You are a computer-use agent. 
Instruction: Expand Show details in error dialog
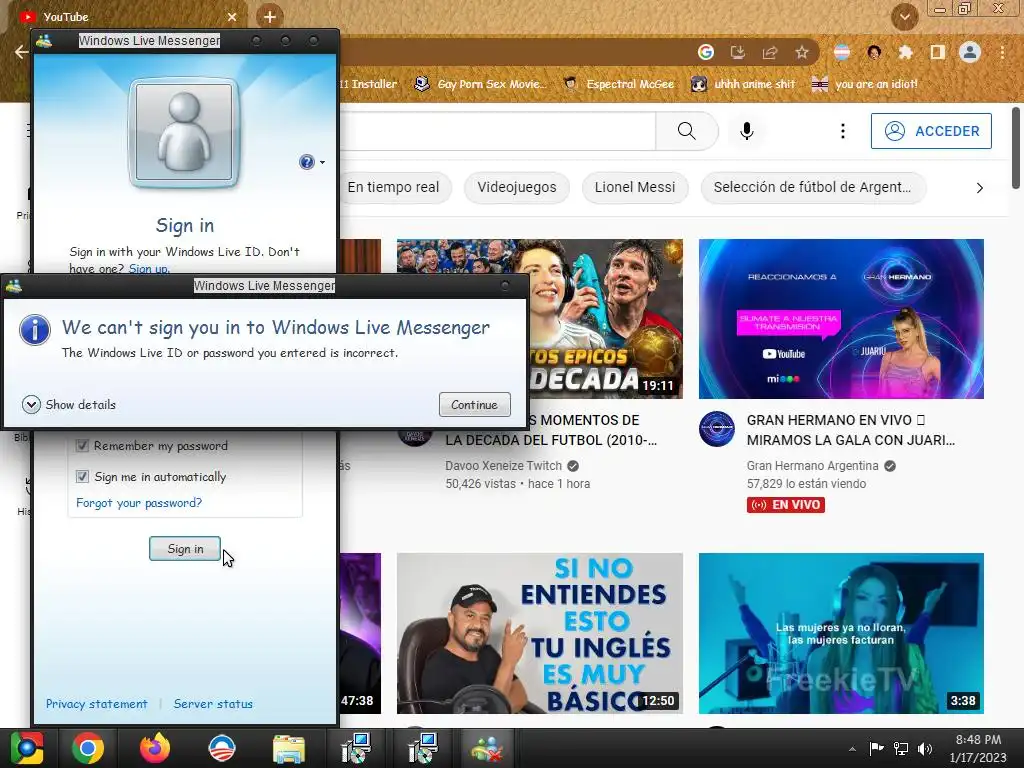[x=69, y=405]
